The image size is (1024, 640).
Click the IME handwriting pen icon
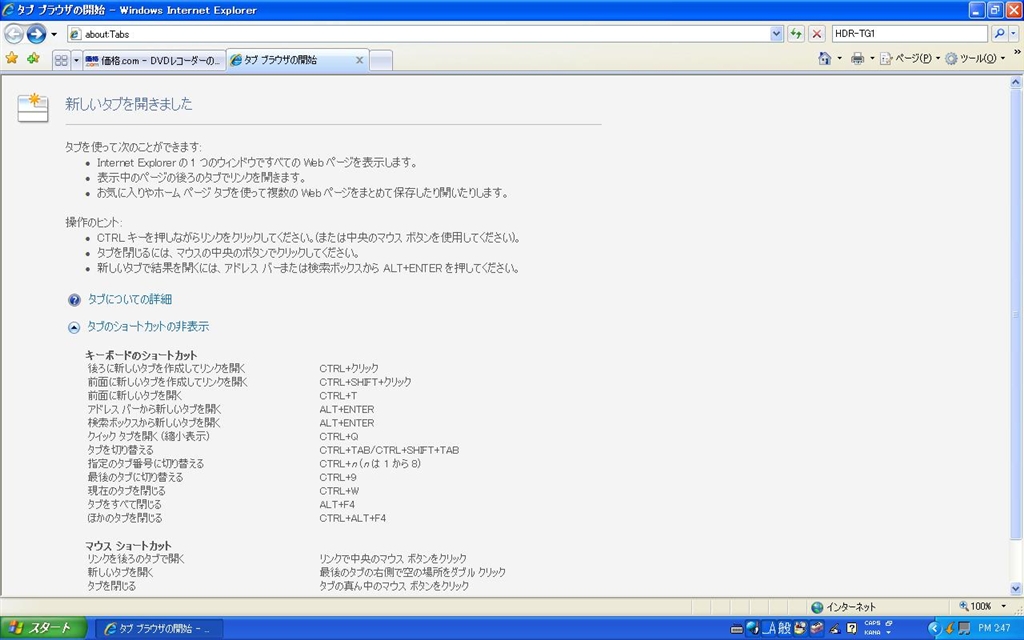pos(835,629)
